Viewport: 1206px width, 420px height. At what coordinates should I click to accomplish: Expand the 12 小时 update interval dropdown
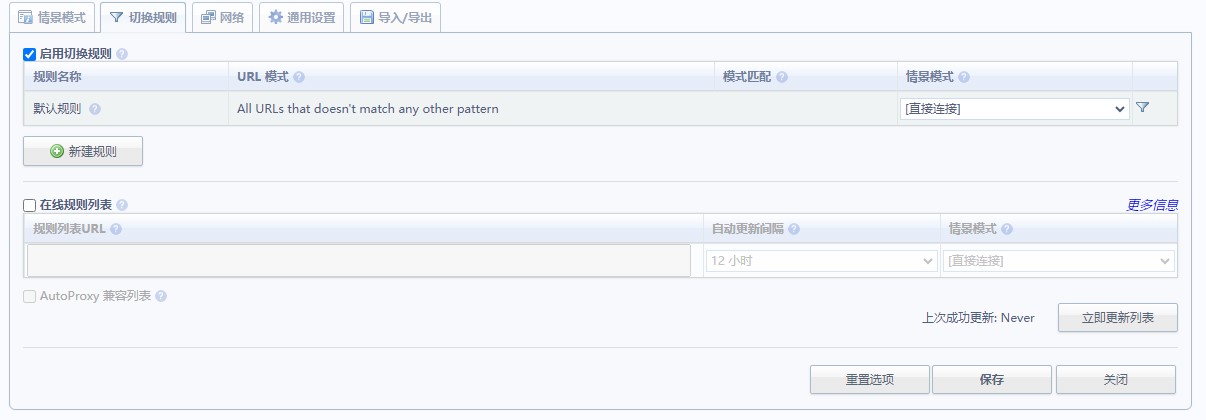(x=821, y=260)
